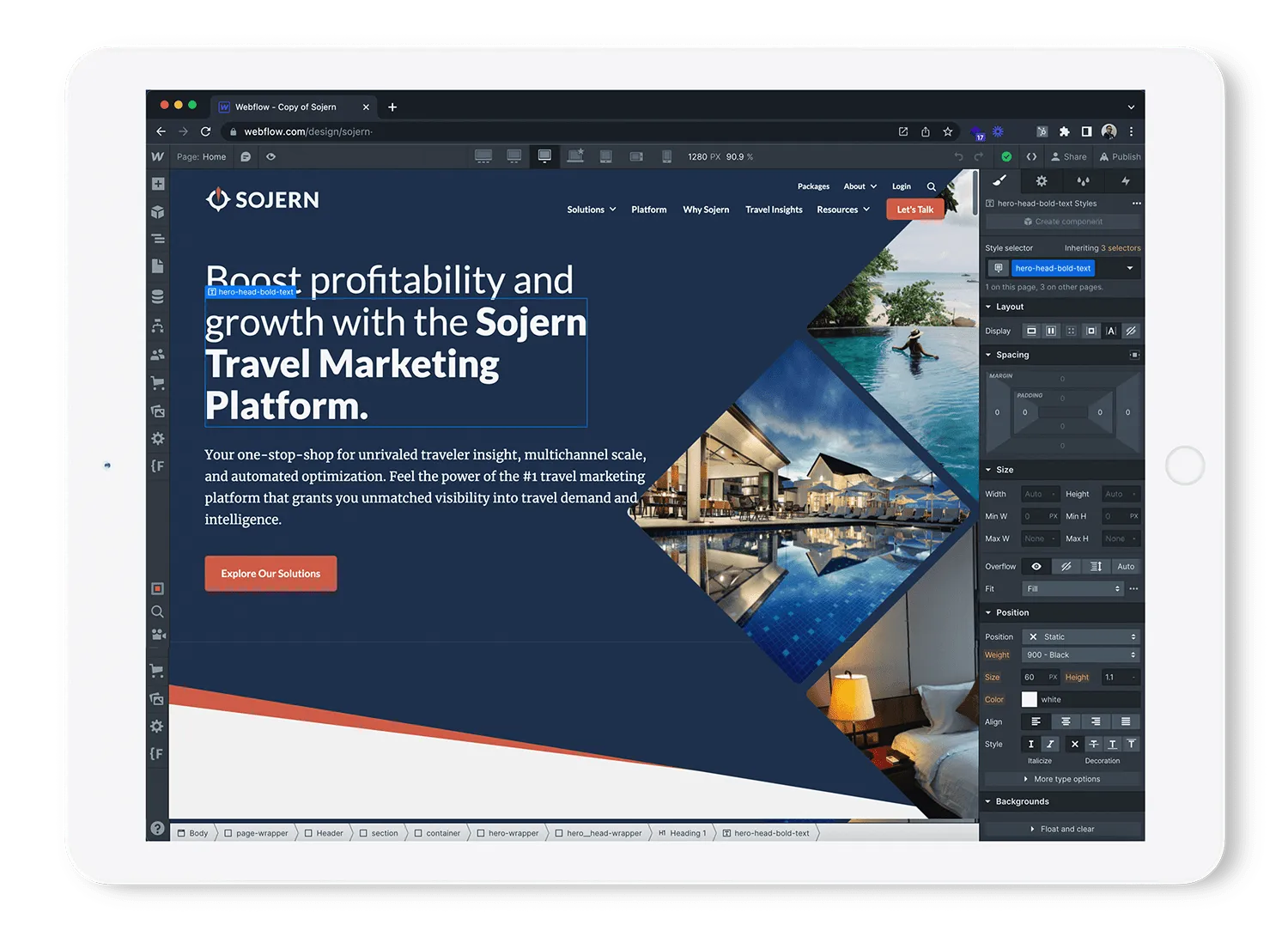Open the Resources nav menu

click(843, 210)
